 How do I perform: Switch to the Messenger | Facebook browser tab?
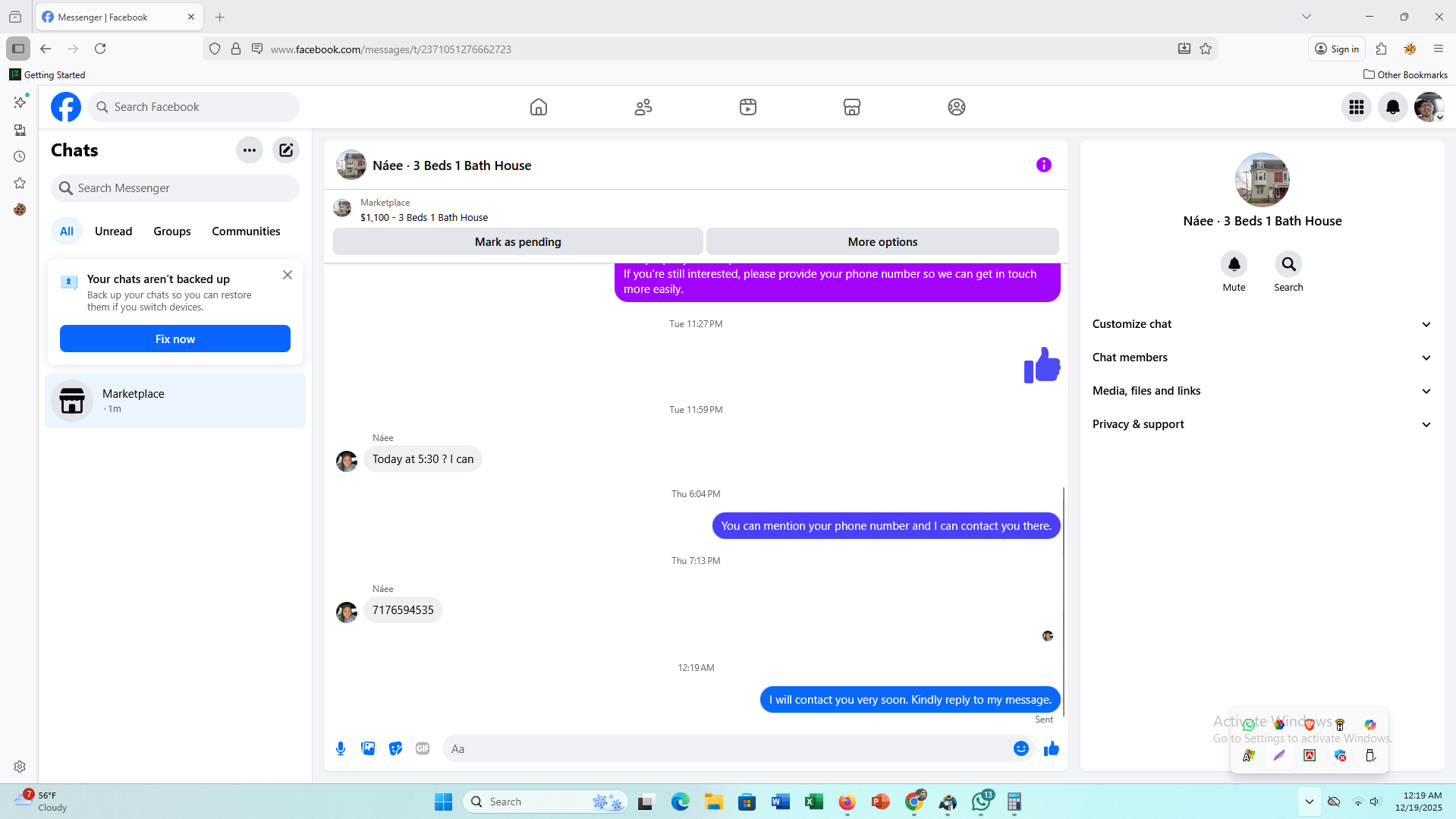click(119, 17)
